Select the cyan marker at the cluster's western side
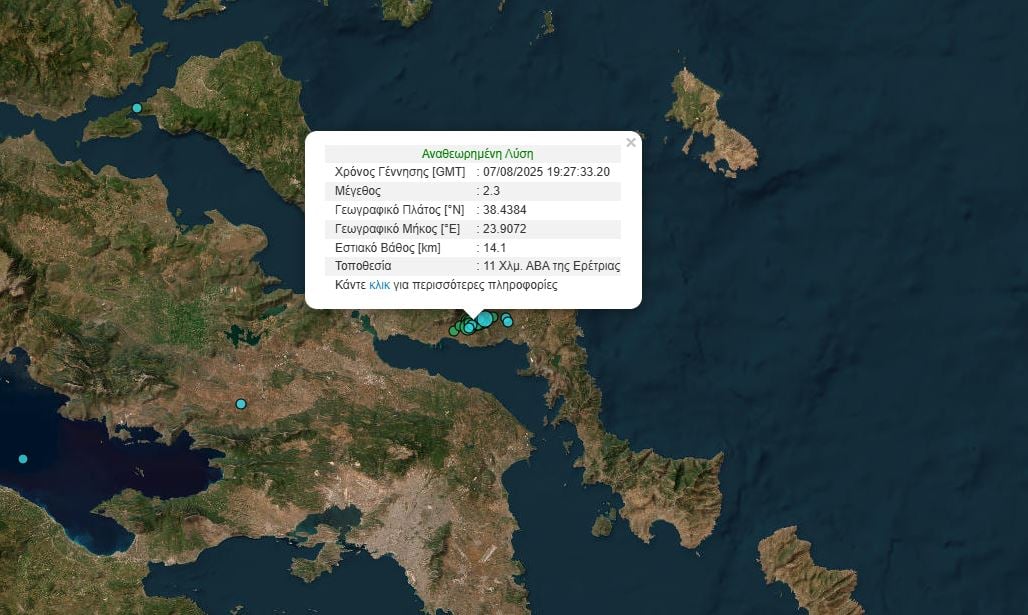The width and height of the screenshot is (1028, 615). [x=469, y=327]
